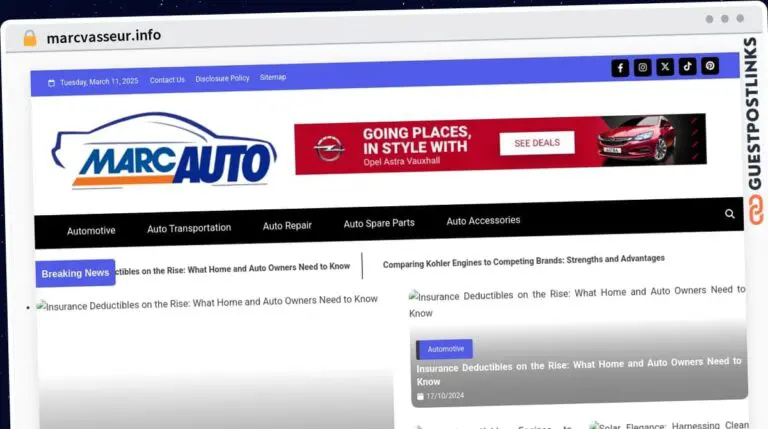Open the Instagram social icon

tap(643, 68)
